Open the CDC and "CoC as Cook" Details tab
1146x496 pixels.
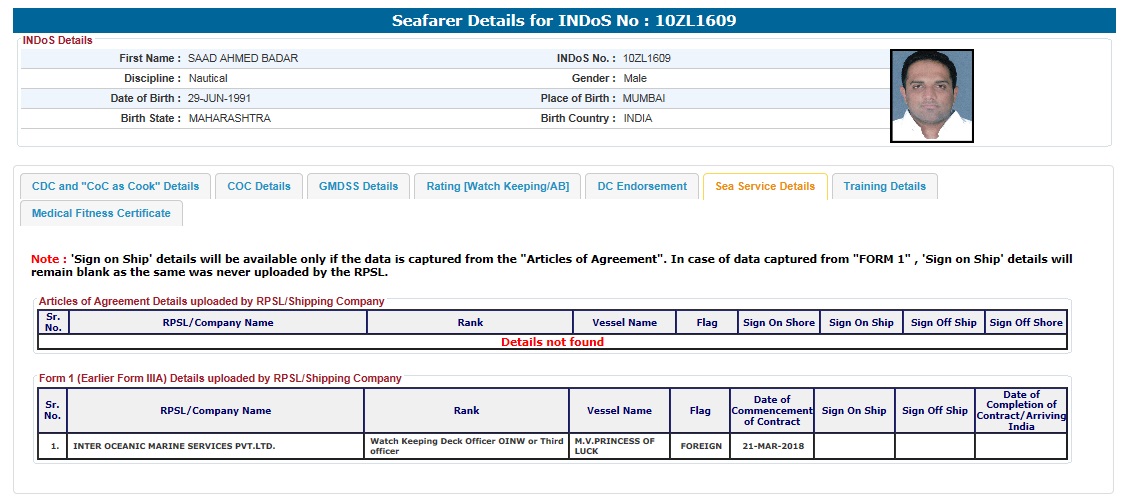click(115, 186)
